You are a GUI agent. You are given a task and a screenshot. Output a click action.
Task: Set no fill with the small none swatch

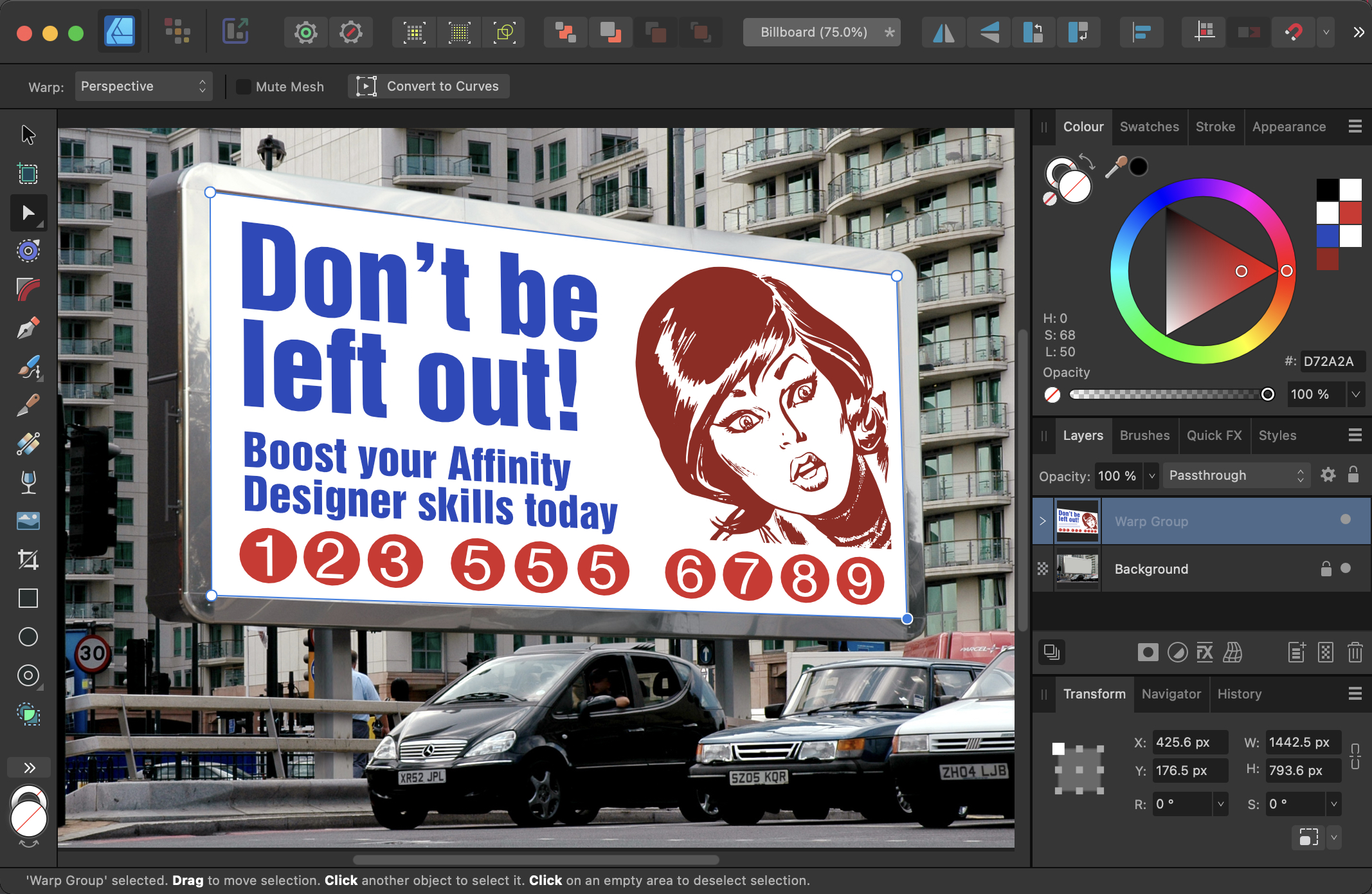click(x=1049, y=199)
